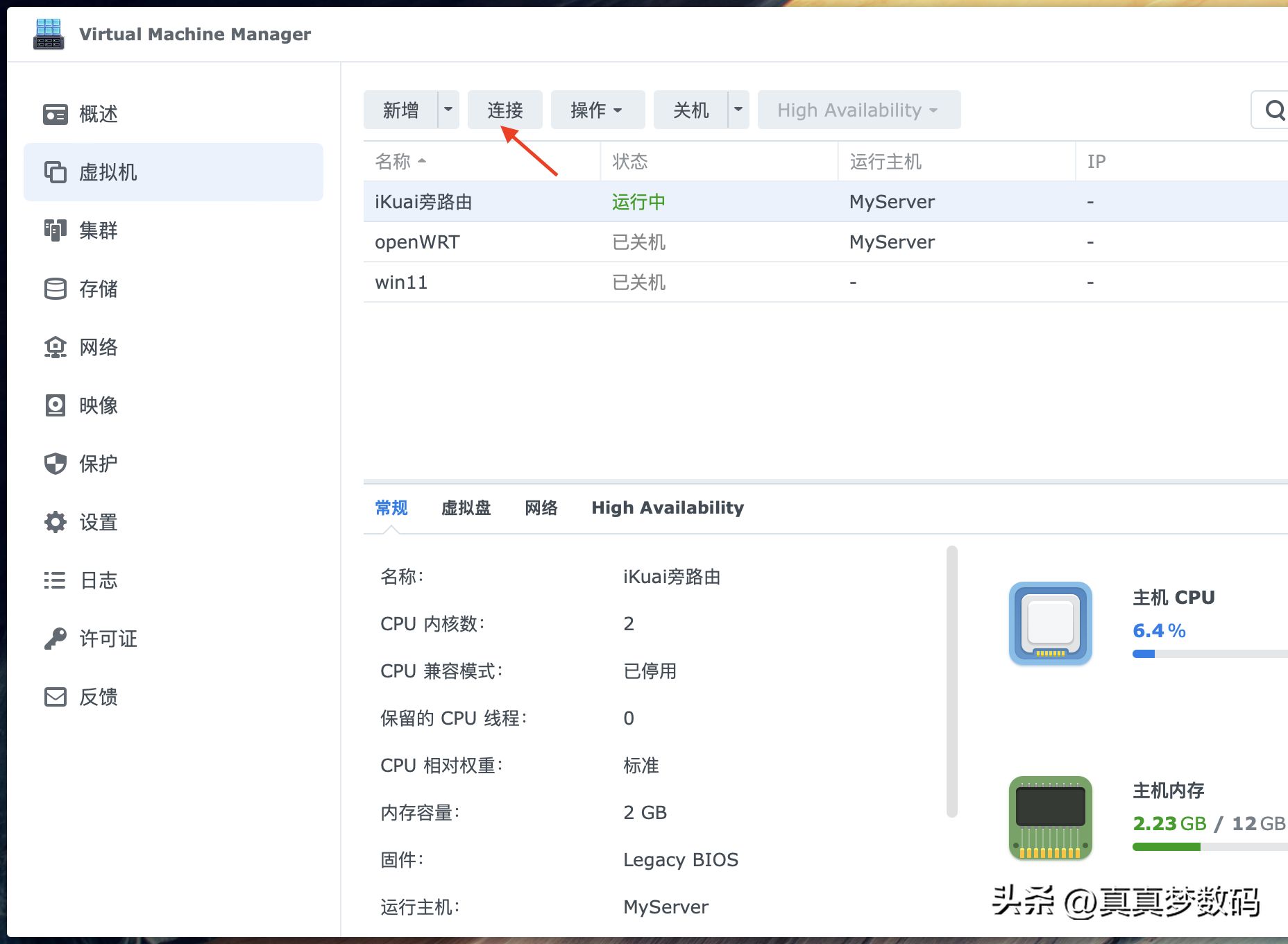The height and width of the screenshot is (944, 1288).
Task: Click the 主机内存 memory chip icon
Action: coord(1051,818)
